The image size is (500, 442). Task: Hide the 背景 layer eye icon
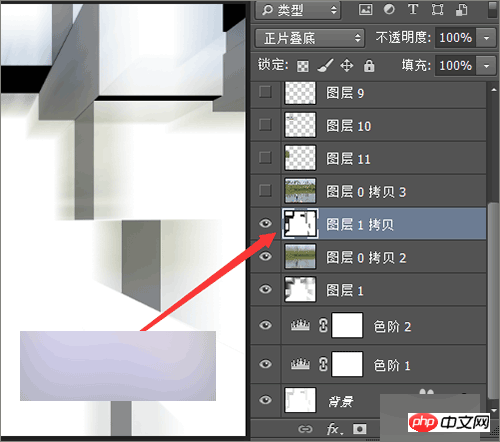266,400
